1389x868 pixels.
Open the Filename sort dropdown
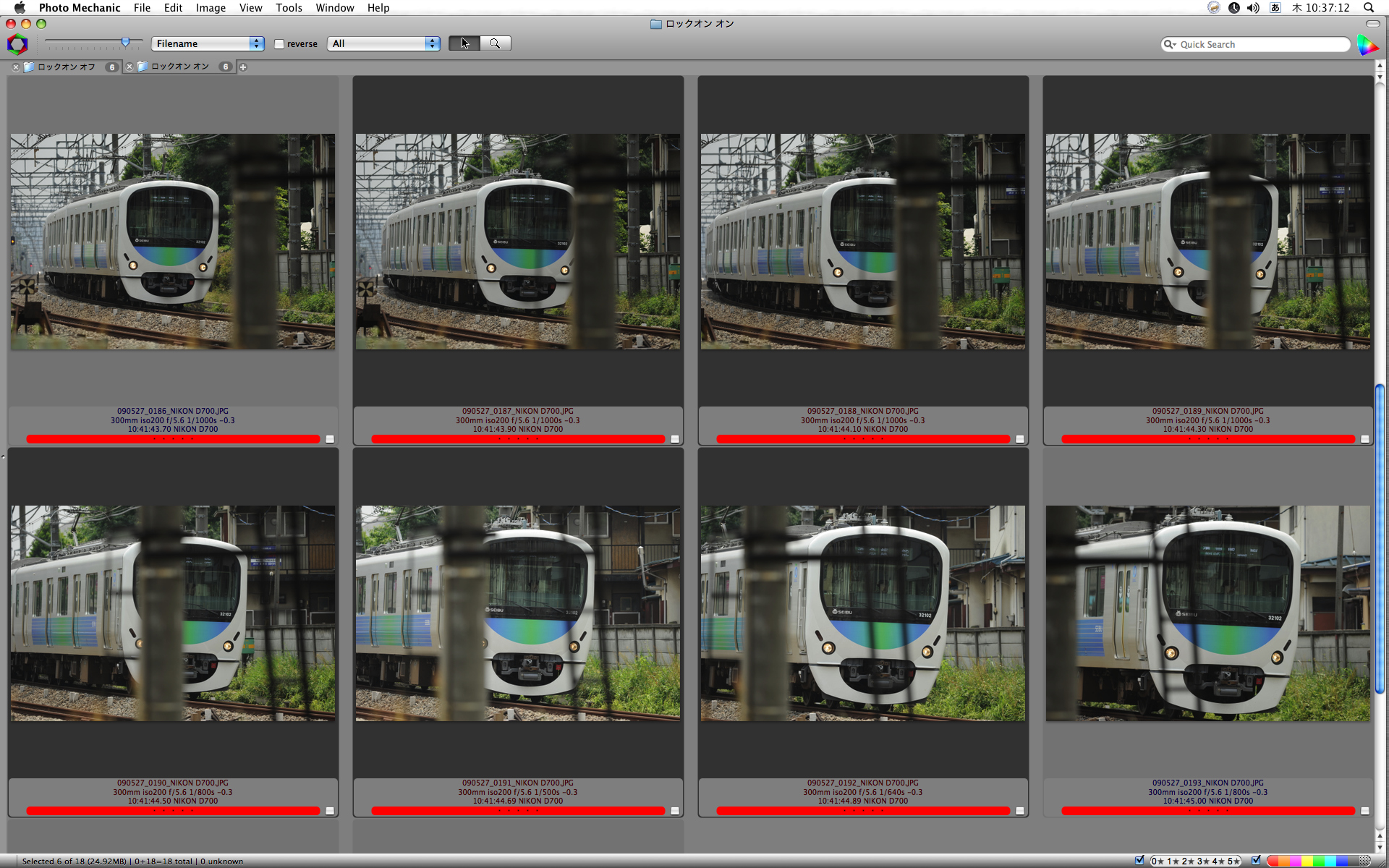pos(208,43)
